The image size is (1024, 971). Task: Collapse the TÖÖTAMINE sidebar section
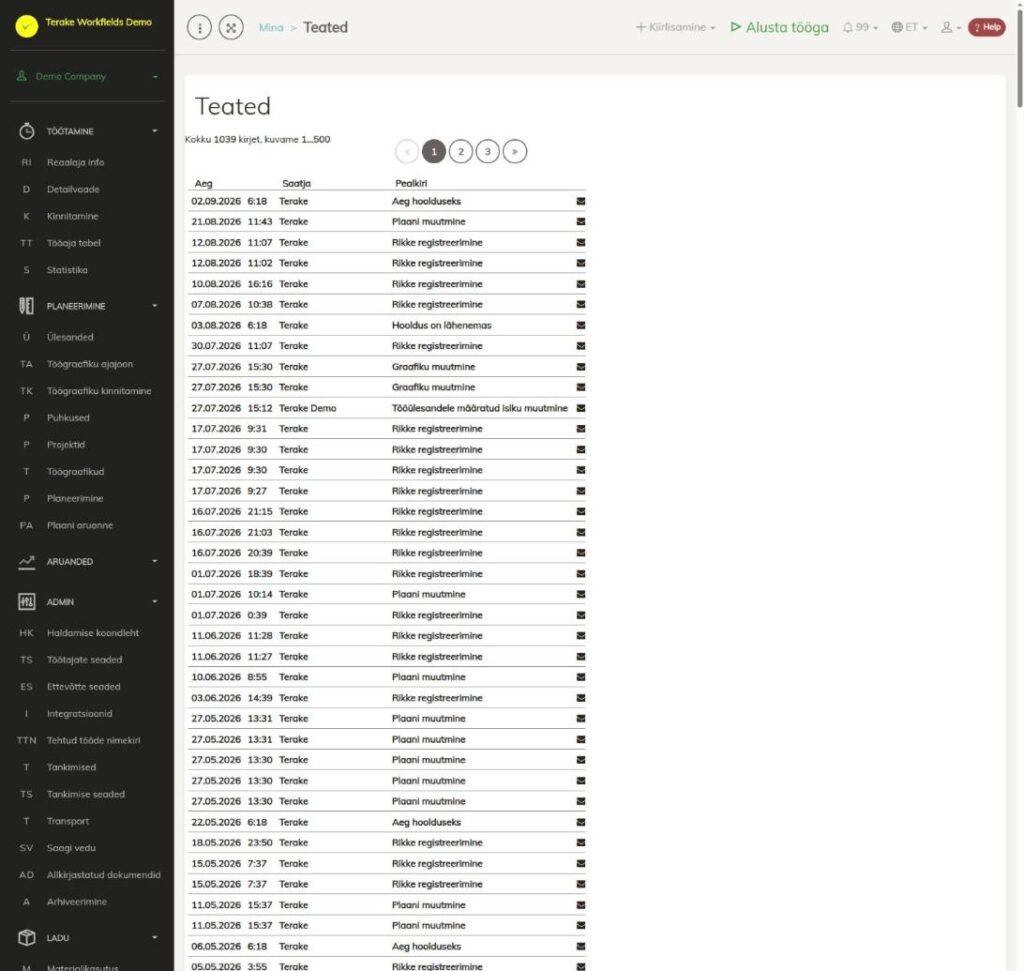(155, 131)
